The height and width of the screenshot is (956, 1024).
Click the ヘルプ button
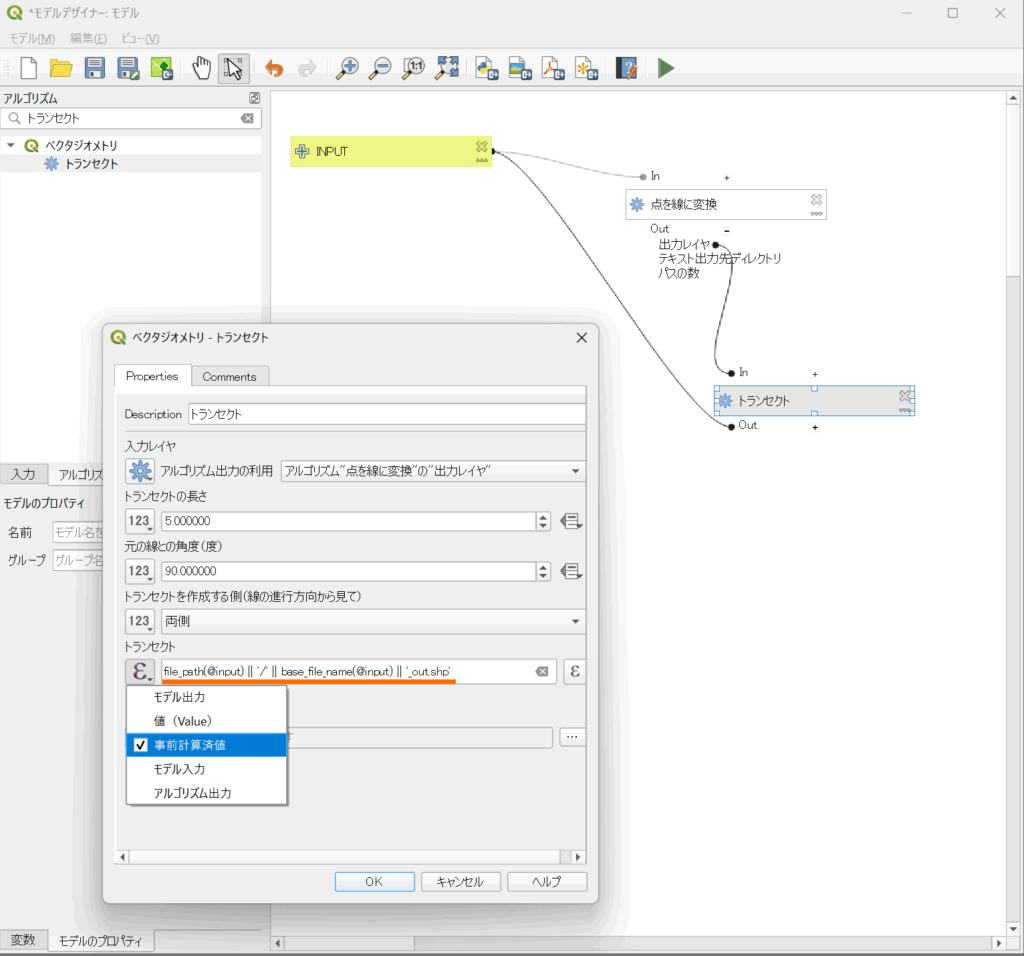tap(547, 882)
